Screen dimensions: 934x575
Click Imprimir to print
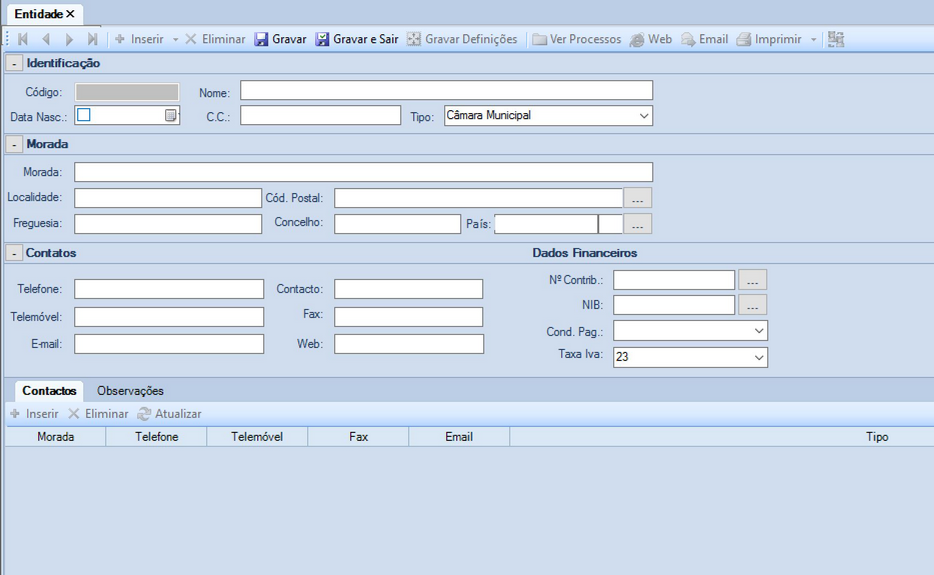(x=769, y=39)
